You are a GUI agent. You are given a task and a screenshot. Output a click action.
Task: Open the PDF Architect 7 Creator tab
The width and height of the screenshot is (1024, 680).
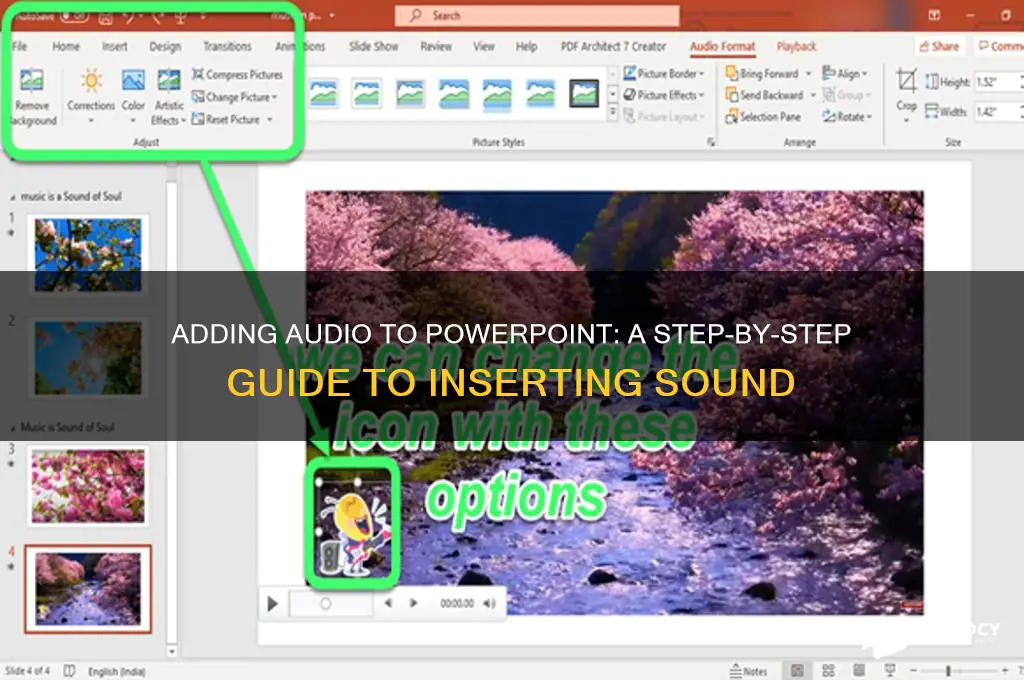613,46
